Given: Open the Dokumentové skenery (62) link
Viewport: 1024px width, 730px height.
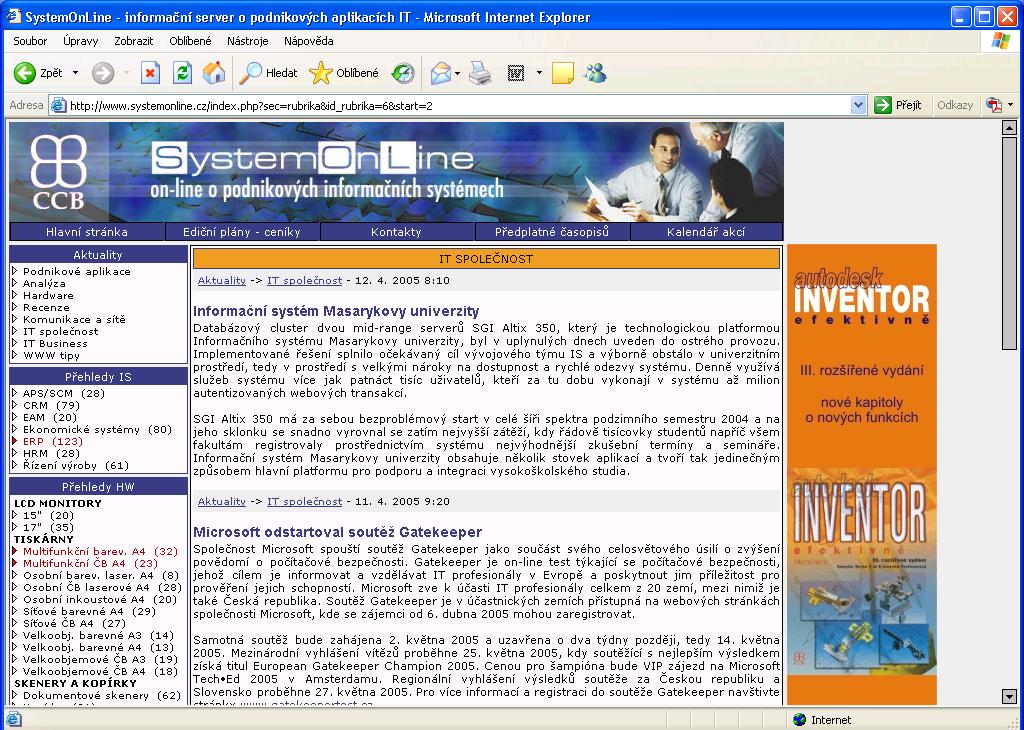Looking at the screenshot, I should pos(102,695).
